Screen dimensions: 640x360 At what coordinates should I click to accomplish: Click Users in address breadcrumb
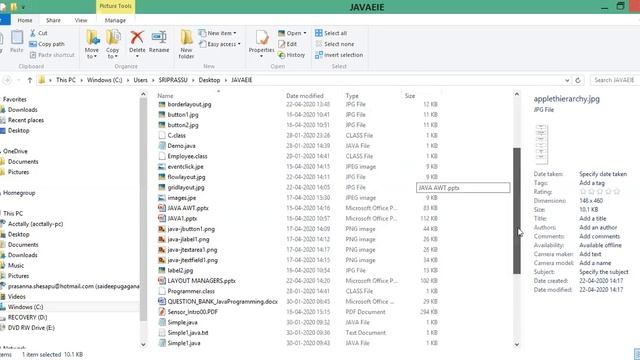coord(140,80)
